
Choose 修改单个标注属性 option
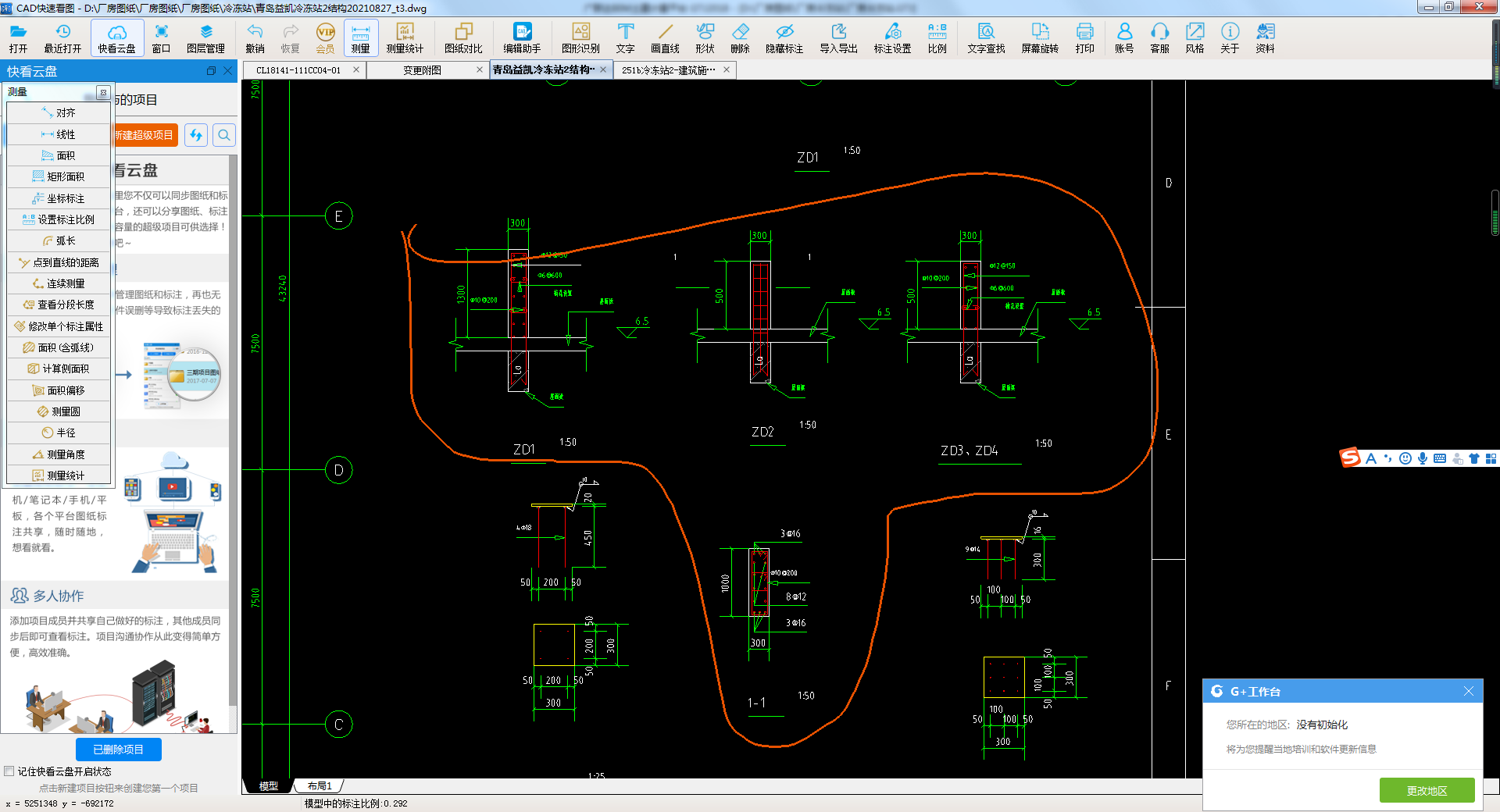click(59, 326)
